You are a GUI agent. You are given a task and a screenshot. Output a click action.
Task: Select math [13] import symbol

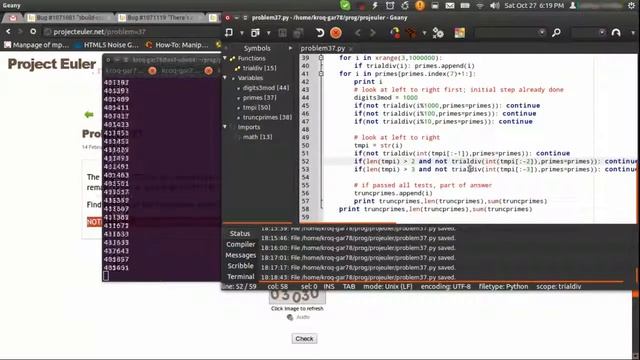pos(257,137)
